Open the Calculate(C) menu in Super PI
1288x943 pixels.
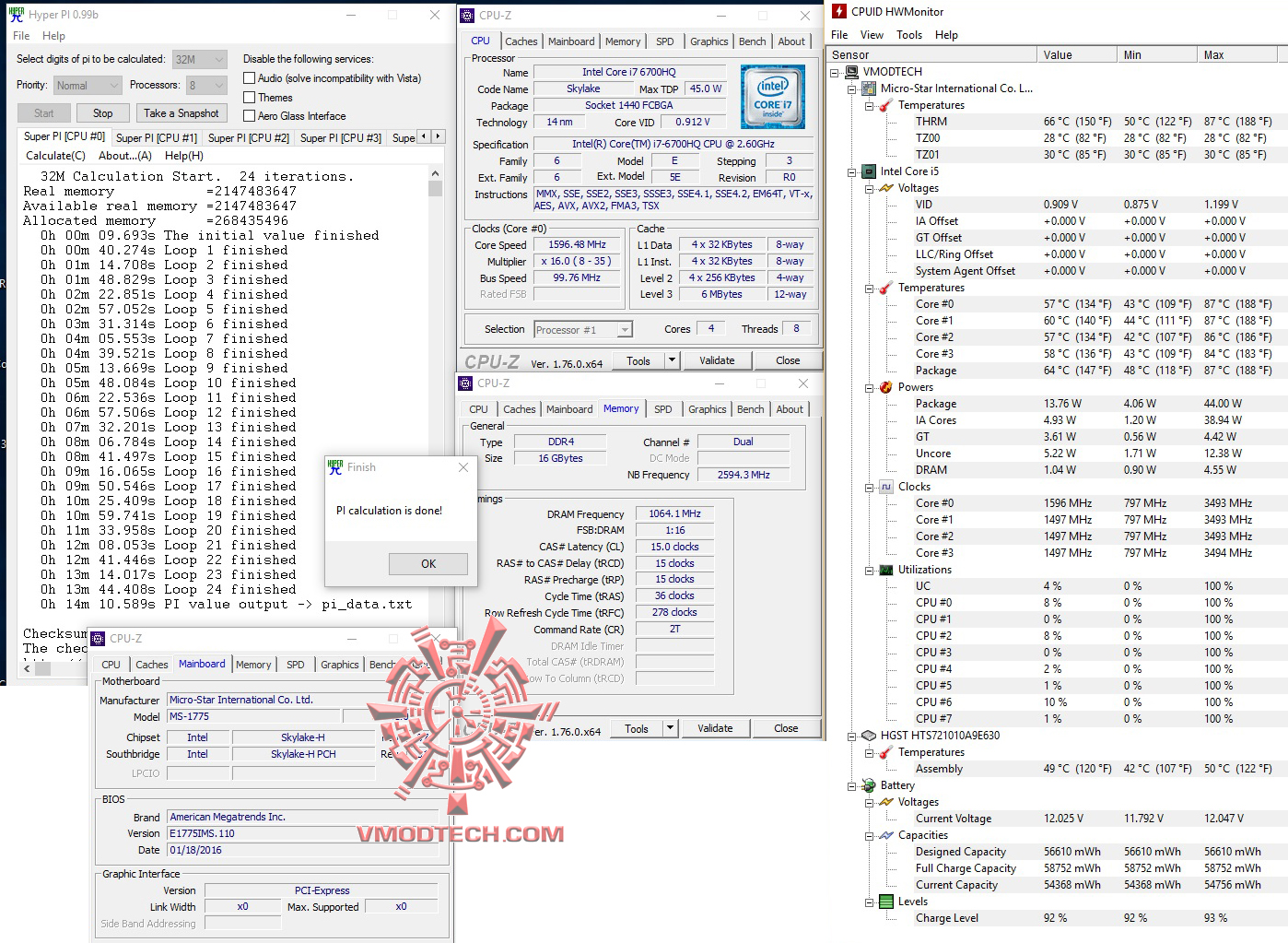[x=55, y=156]
